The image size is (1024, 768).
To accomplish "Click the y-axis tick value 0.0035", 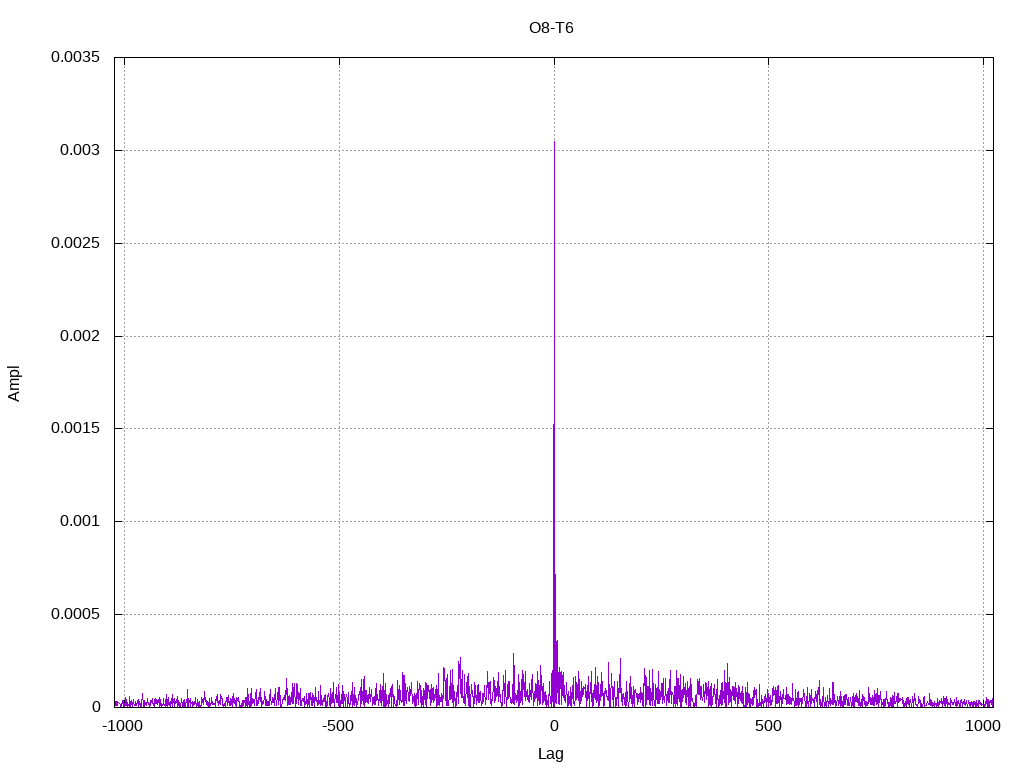I will click(76, 57).
